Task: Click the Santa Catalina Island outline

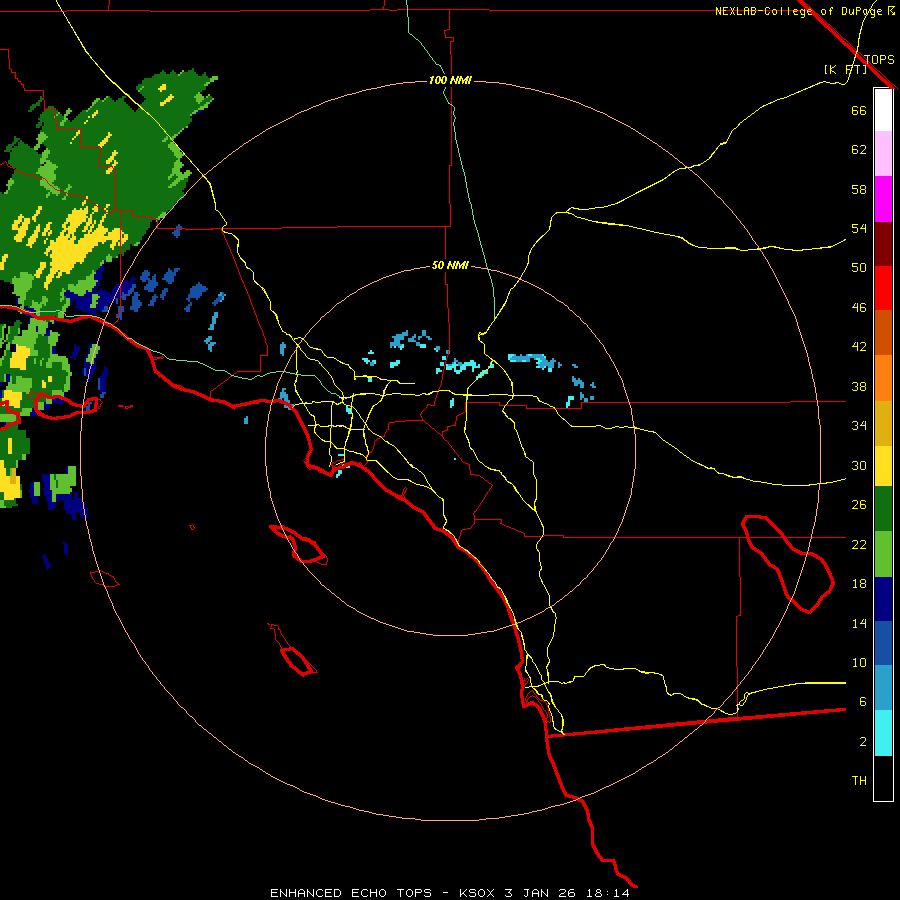Action: click(298, 544)
